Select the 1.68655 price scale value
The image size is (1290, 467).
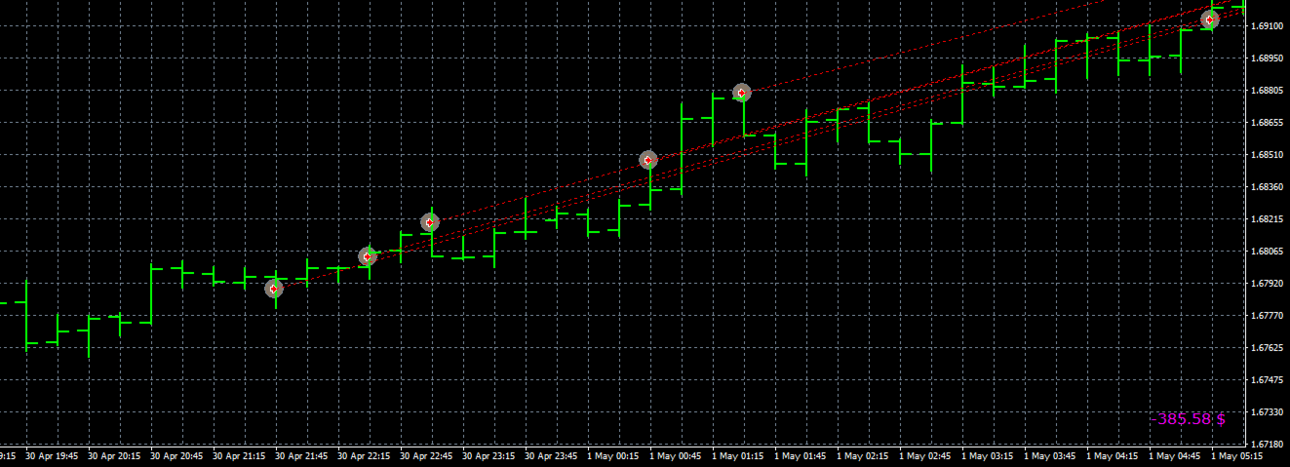(x=1267, y=122)
